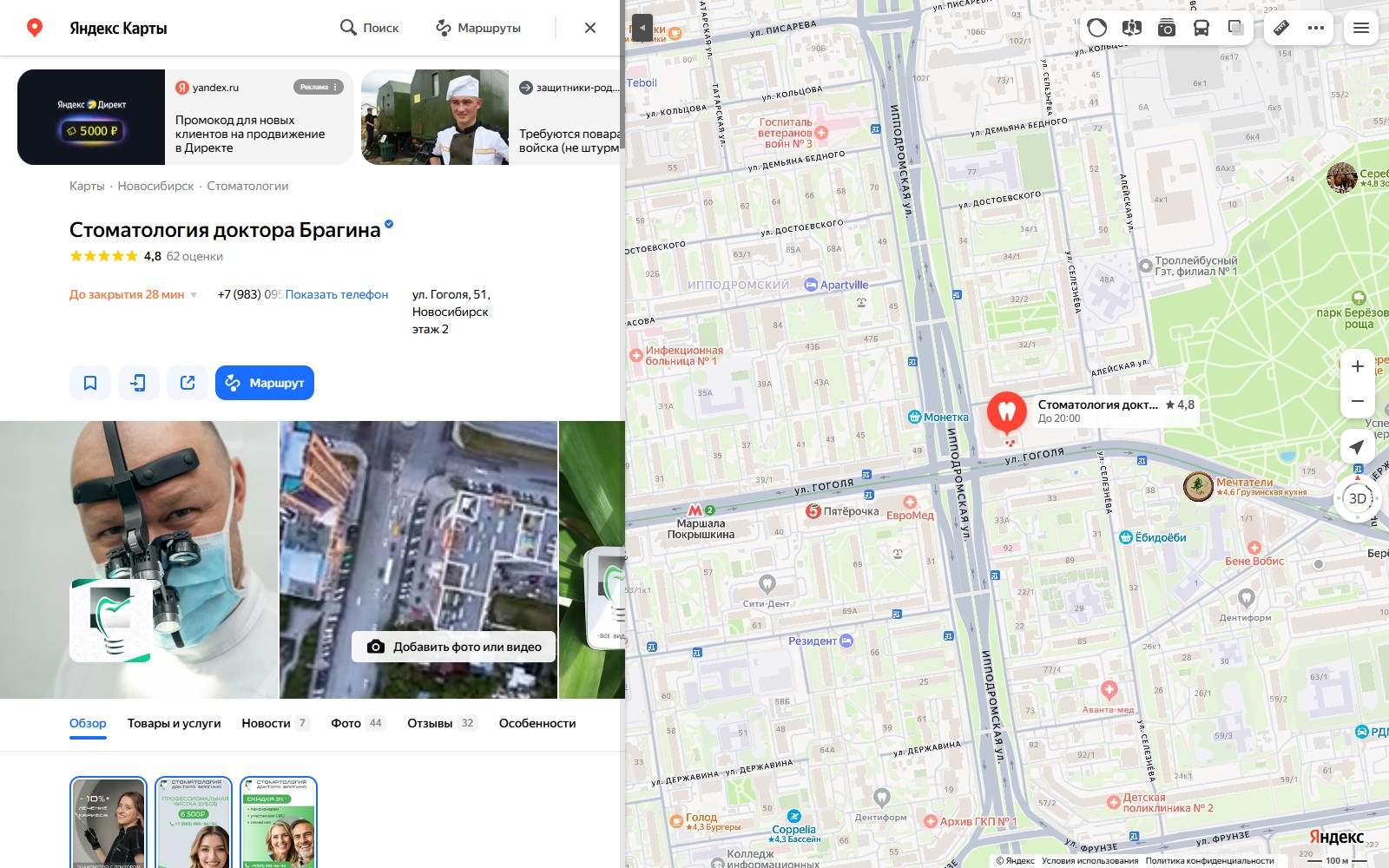Open the Стоматологии breadcrumb link

[247, 186]
